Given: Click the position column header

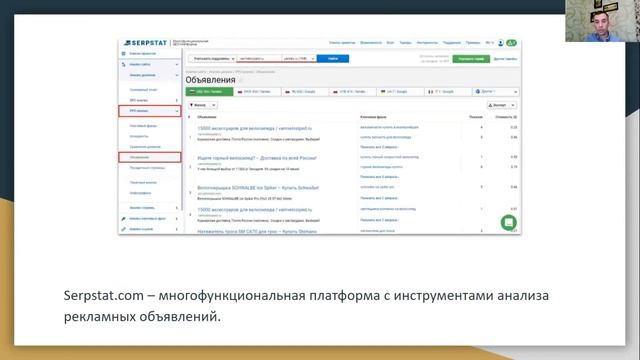Looking at the screenshot, I should [476, 117].
